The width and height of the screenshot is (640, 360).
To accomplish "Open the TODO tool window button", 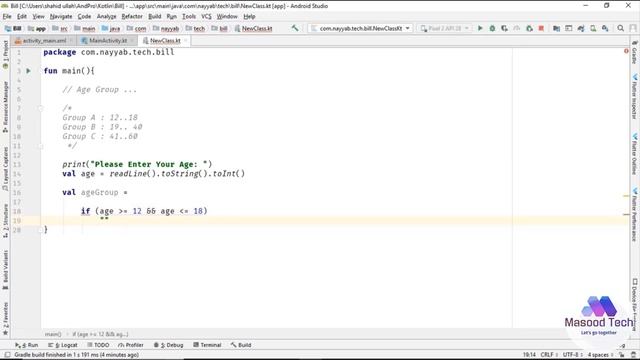I will 98,345.
